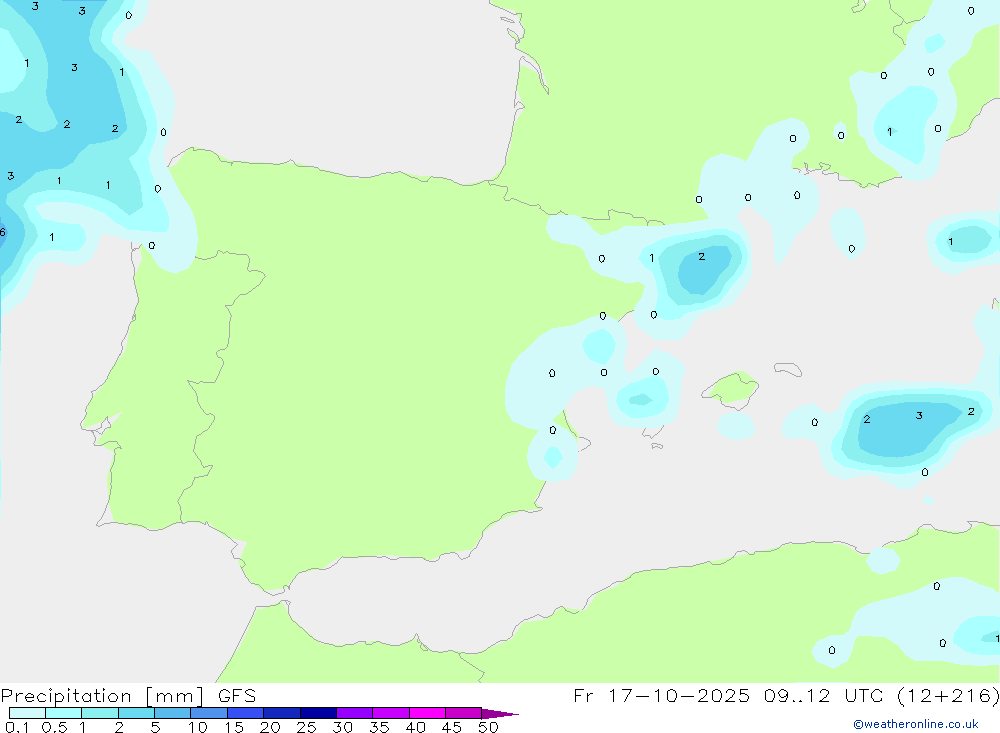The image size is (1000, 733).
Task: Select the palest legend swatch for 0.1–0.5 mm
Action: click(x=27, y=713)
